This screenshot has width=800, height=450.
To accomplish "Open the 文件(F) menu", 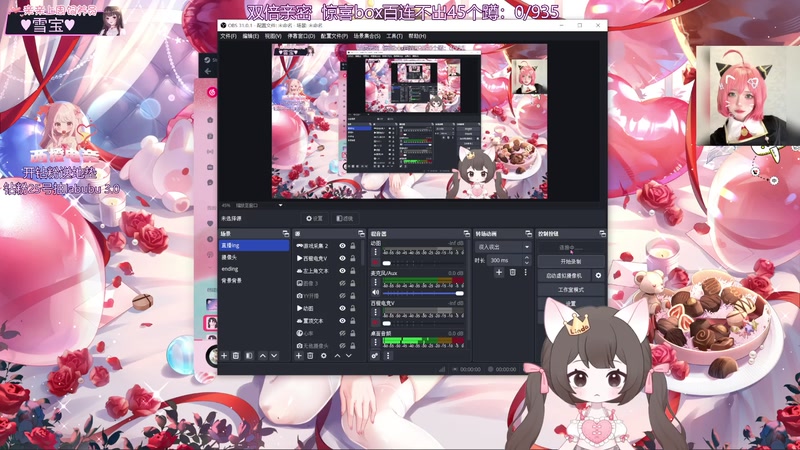I will coord(228,36).
